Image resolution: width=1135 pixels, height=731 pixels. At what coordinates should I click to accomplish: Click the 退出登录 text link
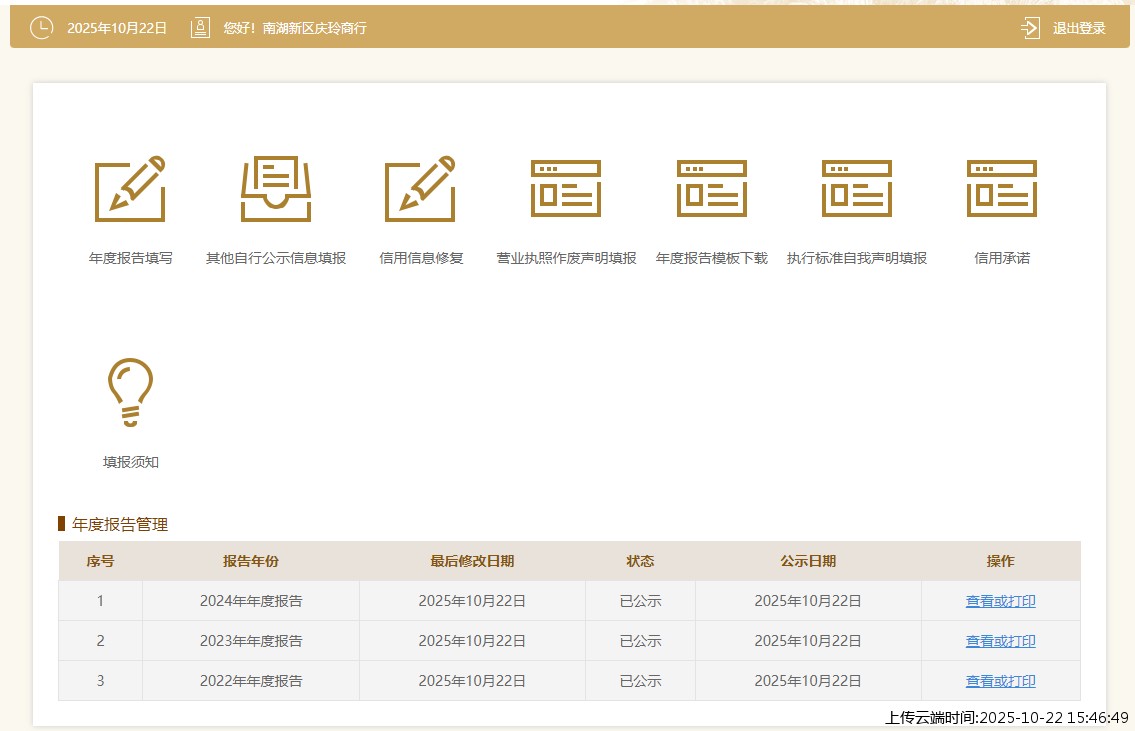tap(1079, 28)
